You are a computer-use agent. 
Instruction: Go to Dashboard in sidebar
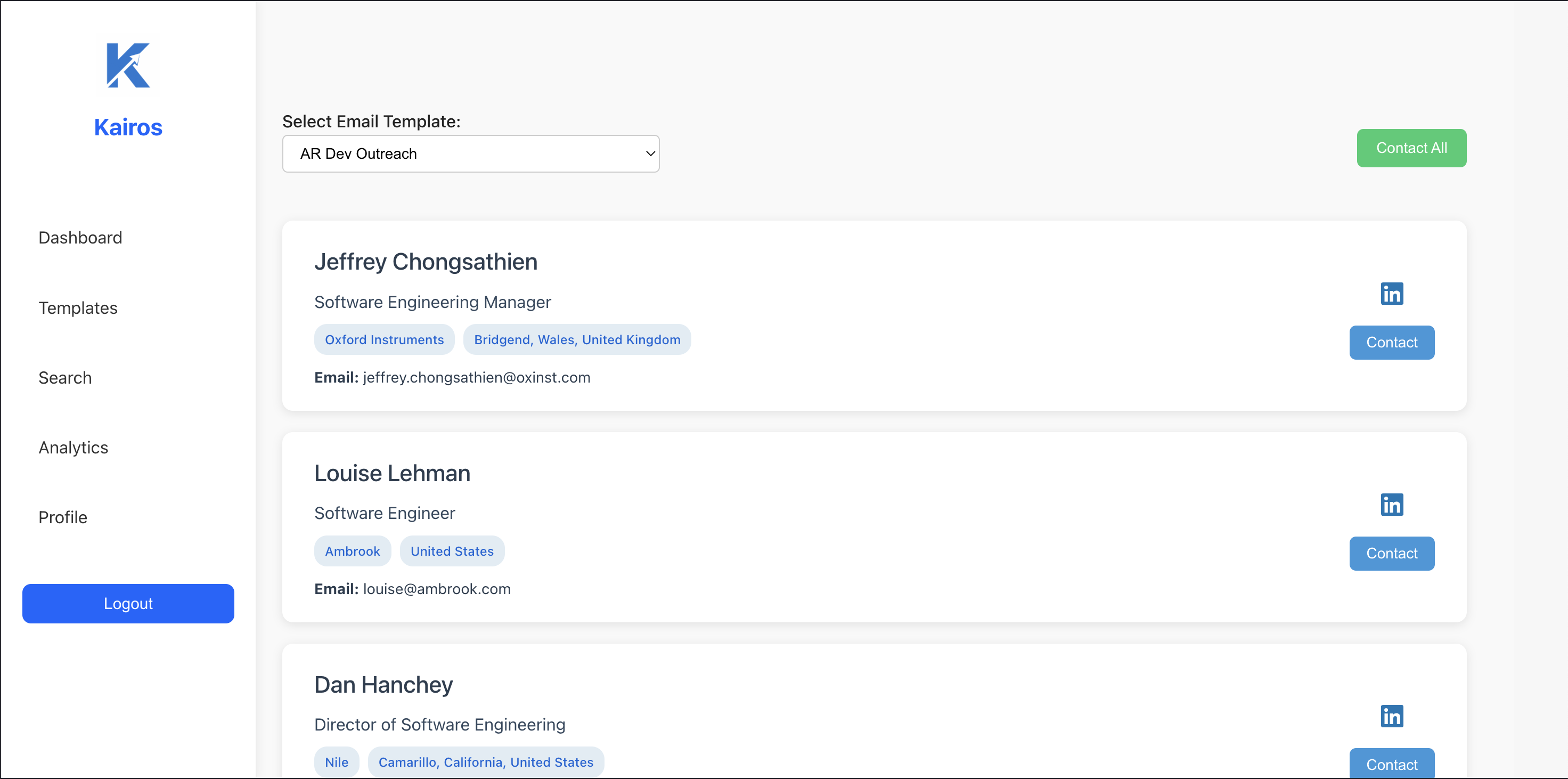pyautogui.click(x=80, y=238)
